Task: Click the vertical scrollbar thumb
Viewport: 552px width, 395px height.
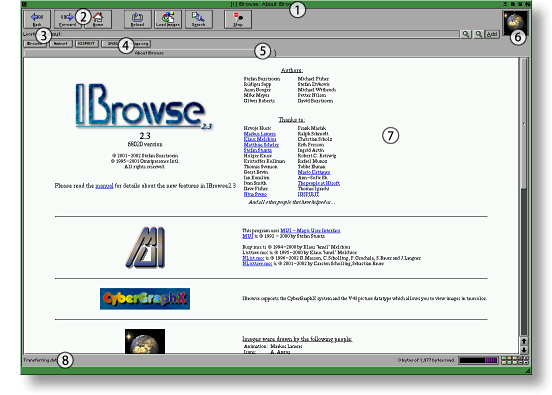Action: pos(524,123)
